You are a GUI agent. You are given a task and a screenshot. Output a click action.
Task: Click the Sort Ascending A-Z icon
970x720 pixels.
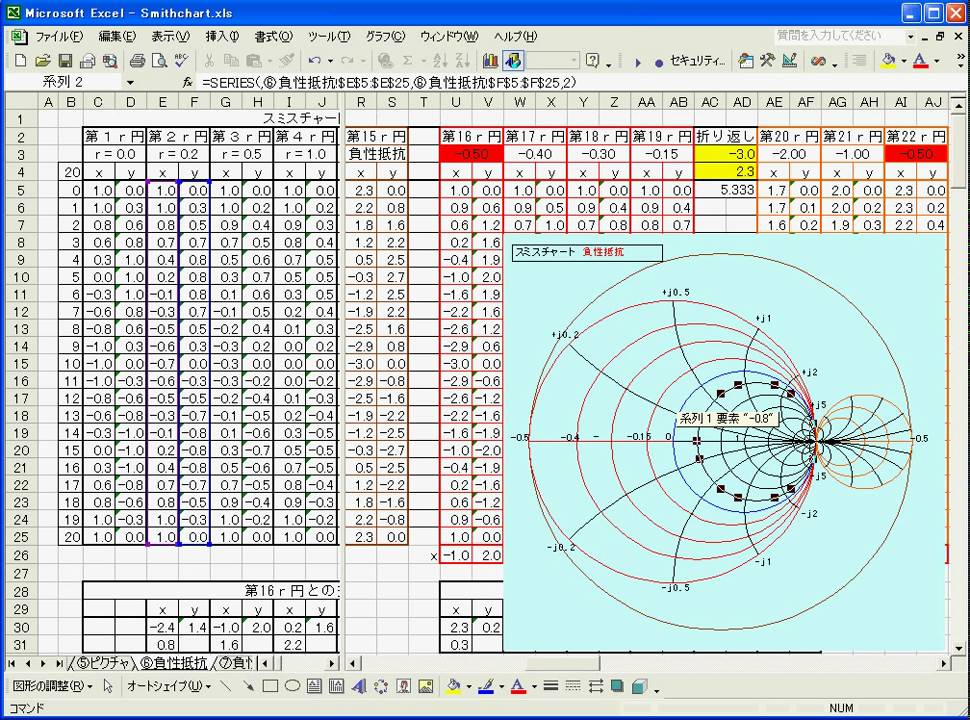440,61
